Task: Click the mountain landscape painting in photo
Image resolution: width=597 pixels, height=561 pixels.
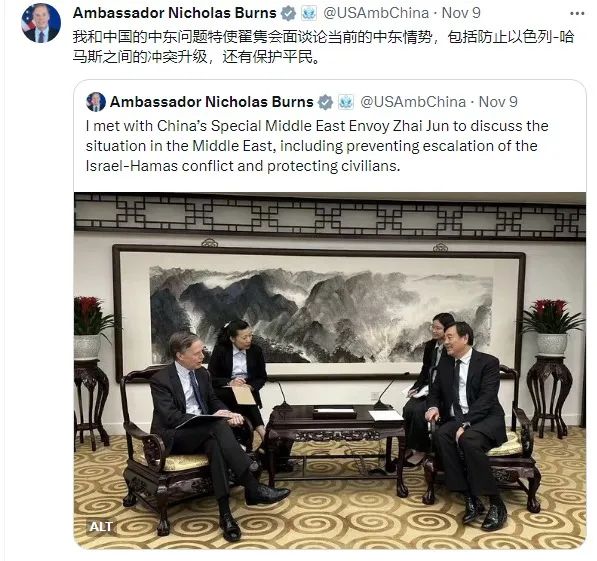Action: (319, 313)
